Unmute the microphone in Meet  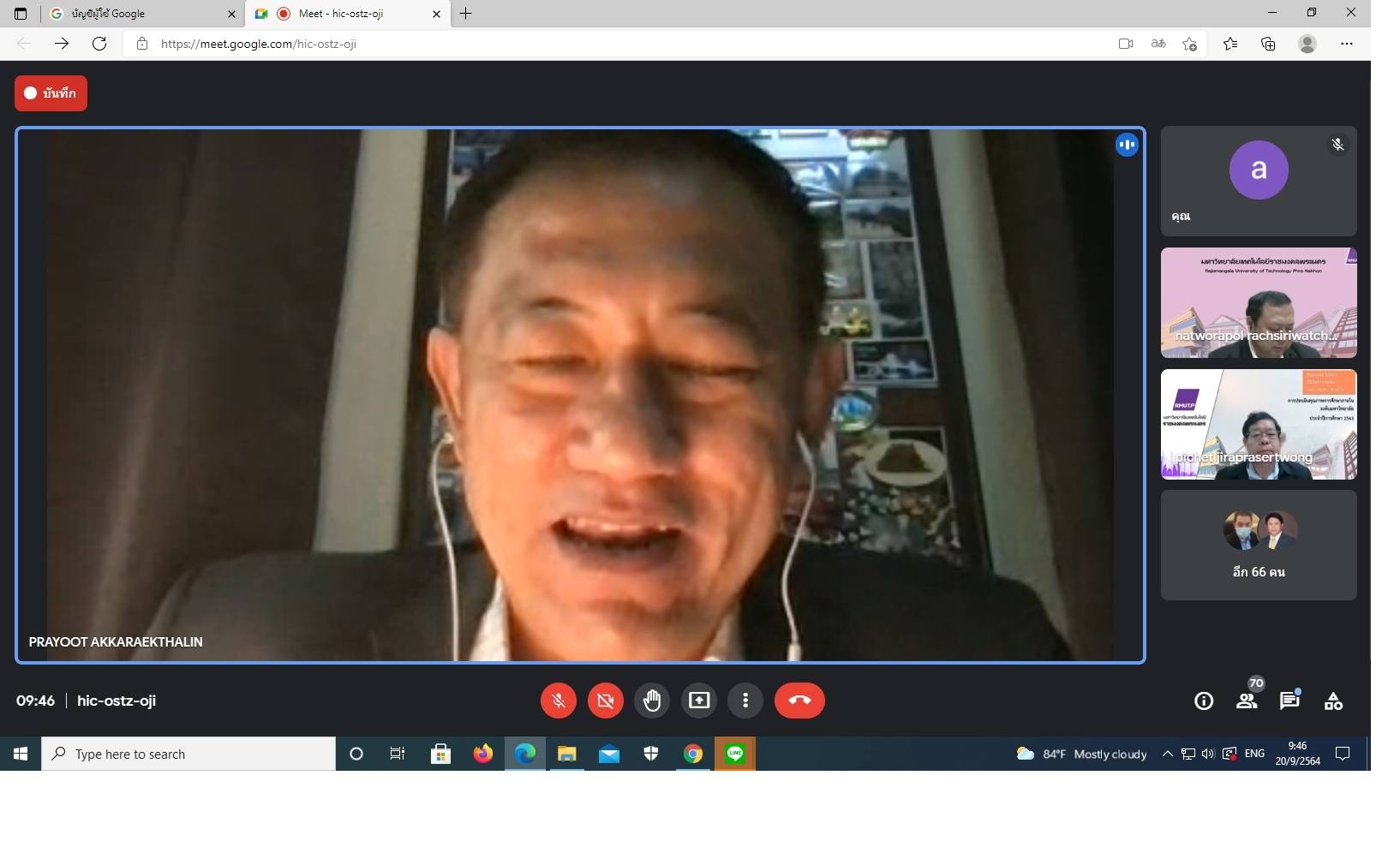[x=558, y=701]
